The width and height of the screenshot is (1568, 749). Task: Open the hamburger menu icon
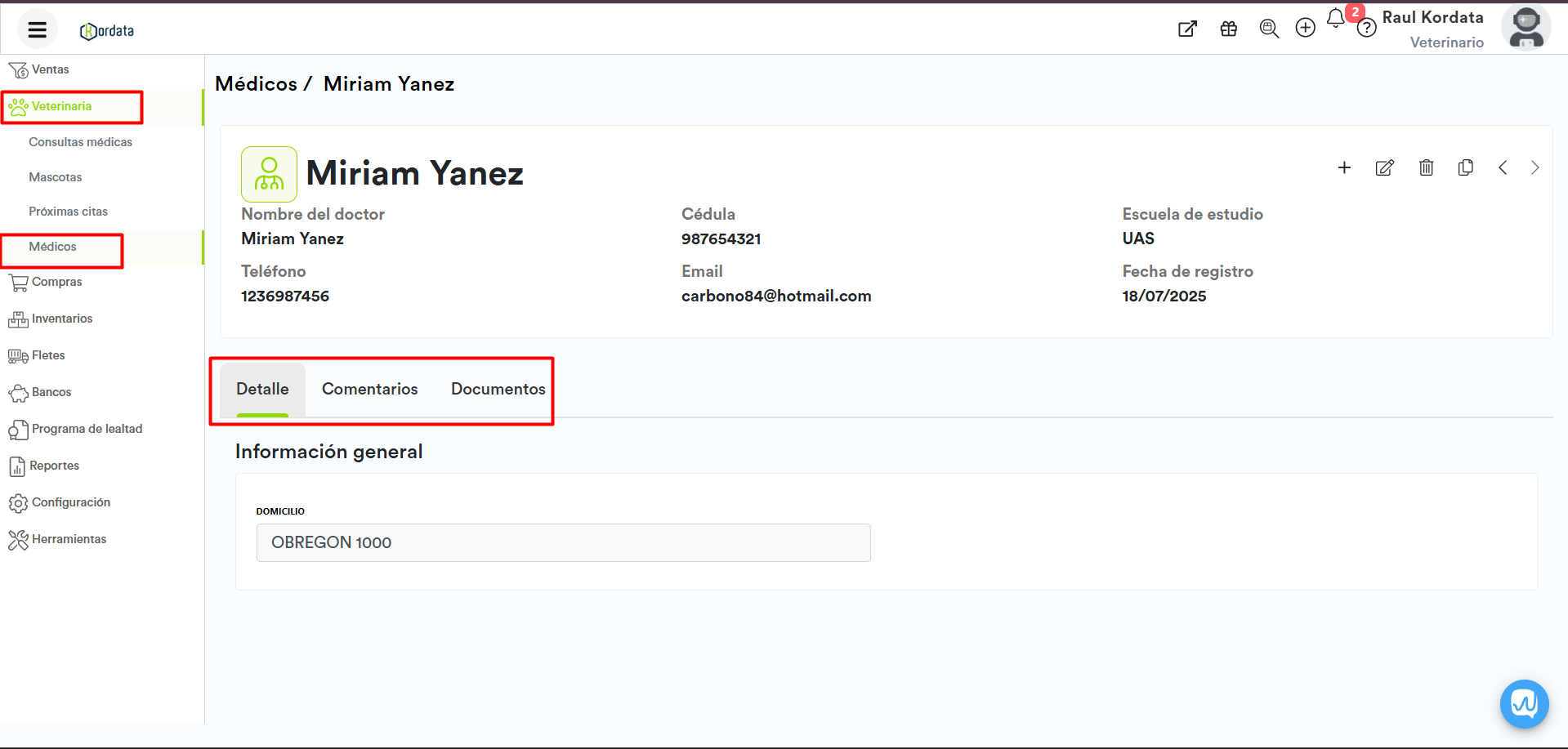point(37,30)
